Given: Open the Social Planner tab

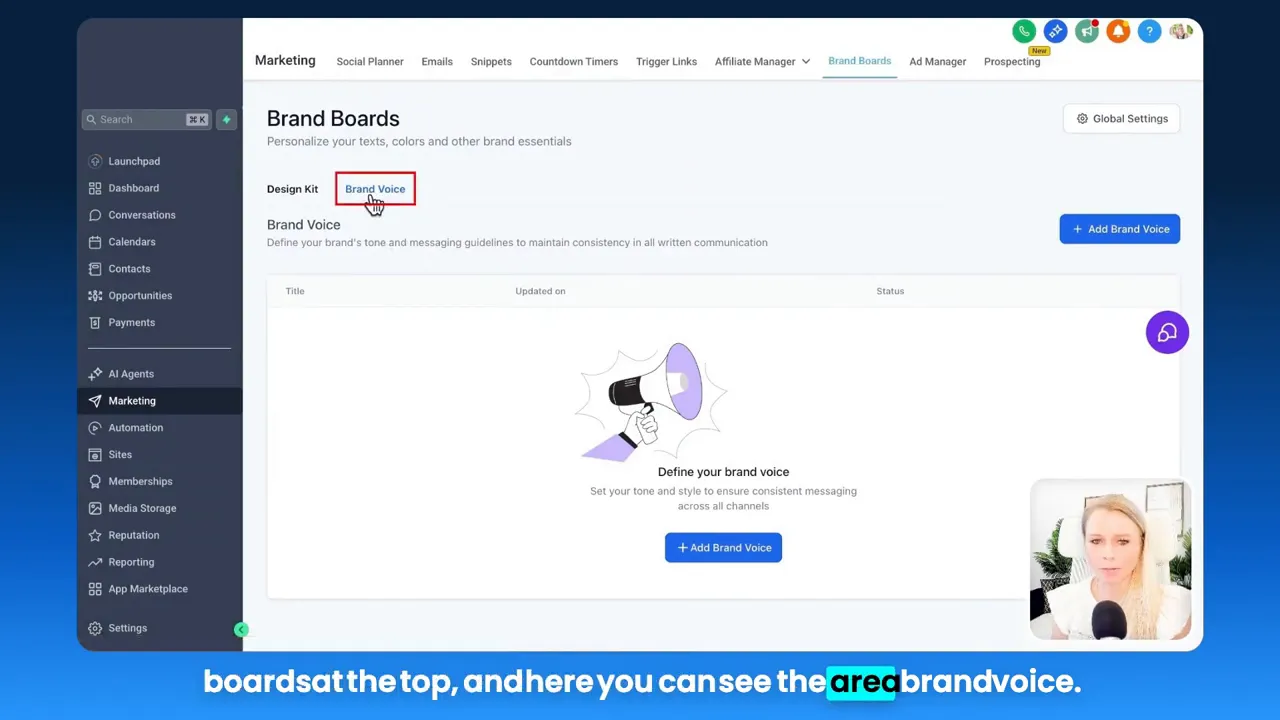Looking at the screenshot, I should point(370,61).
